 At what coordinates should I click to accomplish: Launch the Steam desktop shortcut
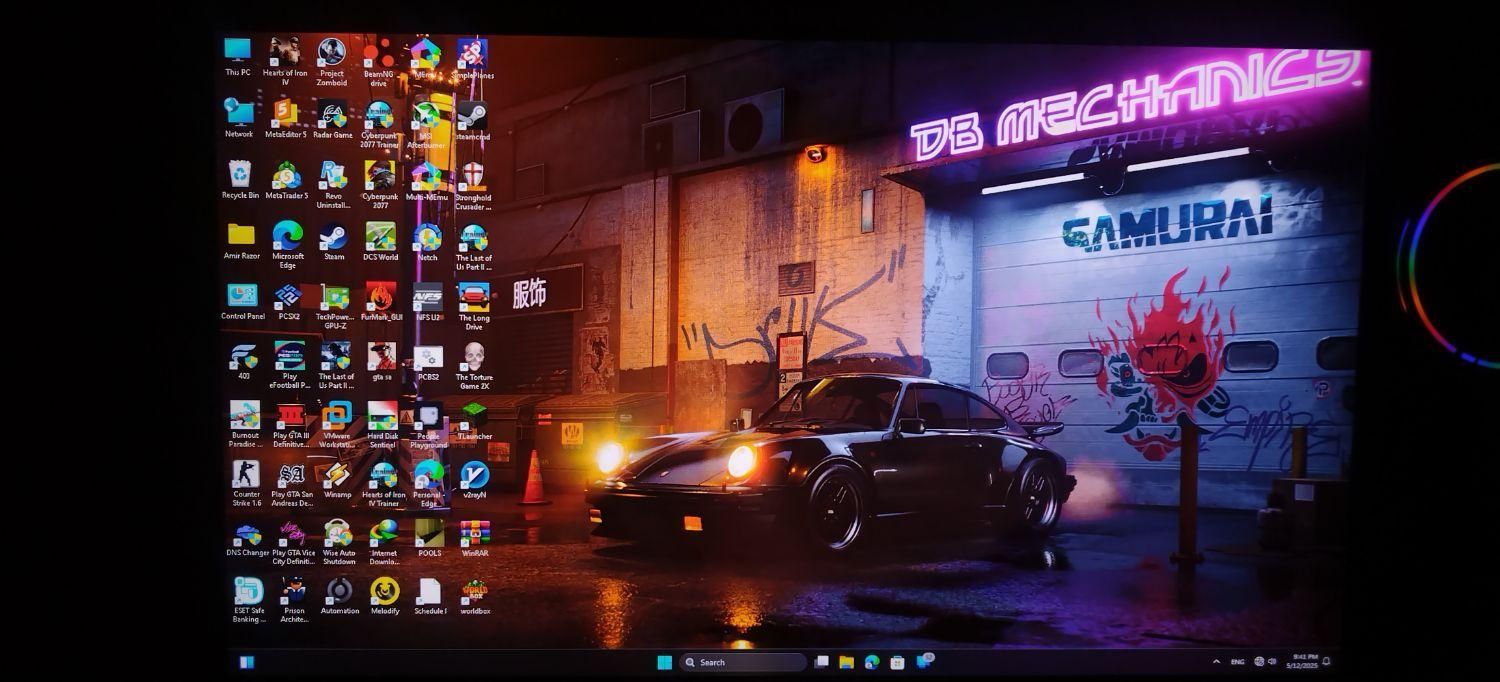[334, 242]
